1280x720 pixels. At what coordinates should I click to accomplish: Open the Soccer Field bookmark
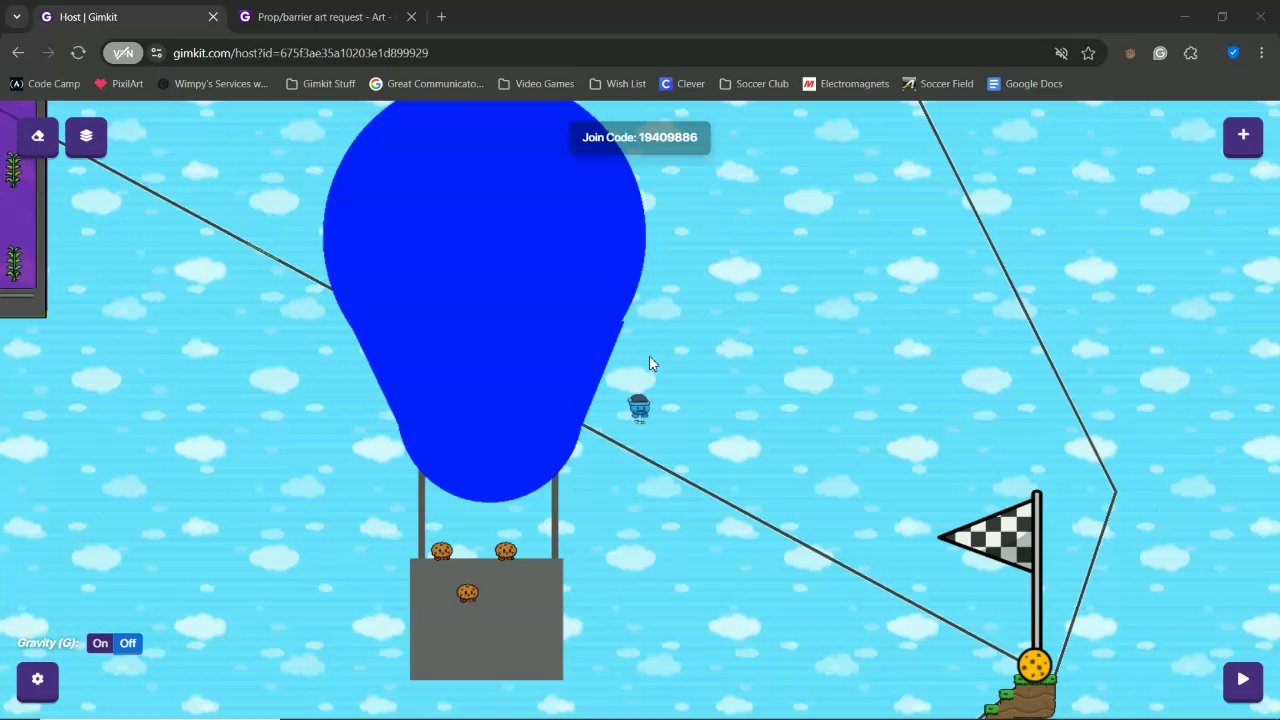[x=938, y=84]
